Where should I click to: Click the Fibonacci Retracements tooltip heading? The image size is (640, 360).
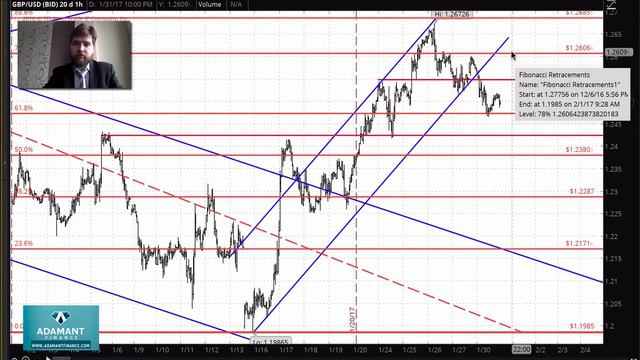point(554,75)
